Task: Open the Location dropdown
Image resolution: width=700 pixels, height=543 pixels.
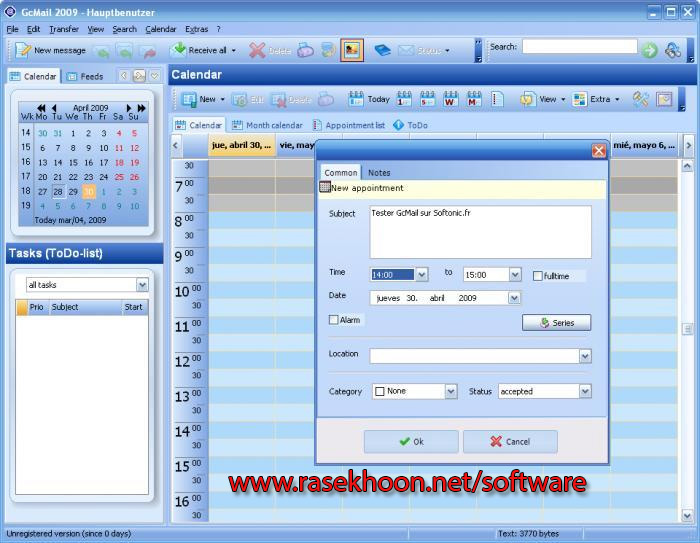Action: pyautogui.click(x=585, y=356)
